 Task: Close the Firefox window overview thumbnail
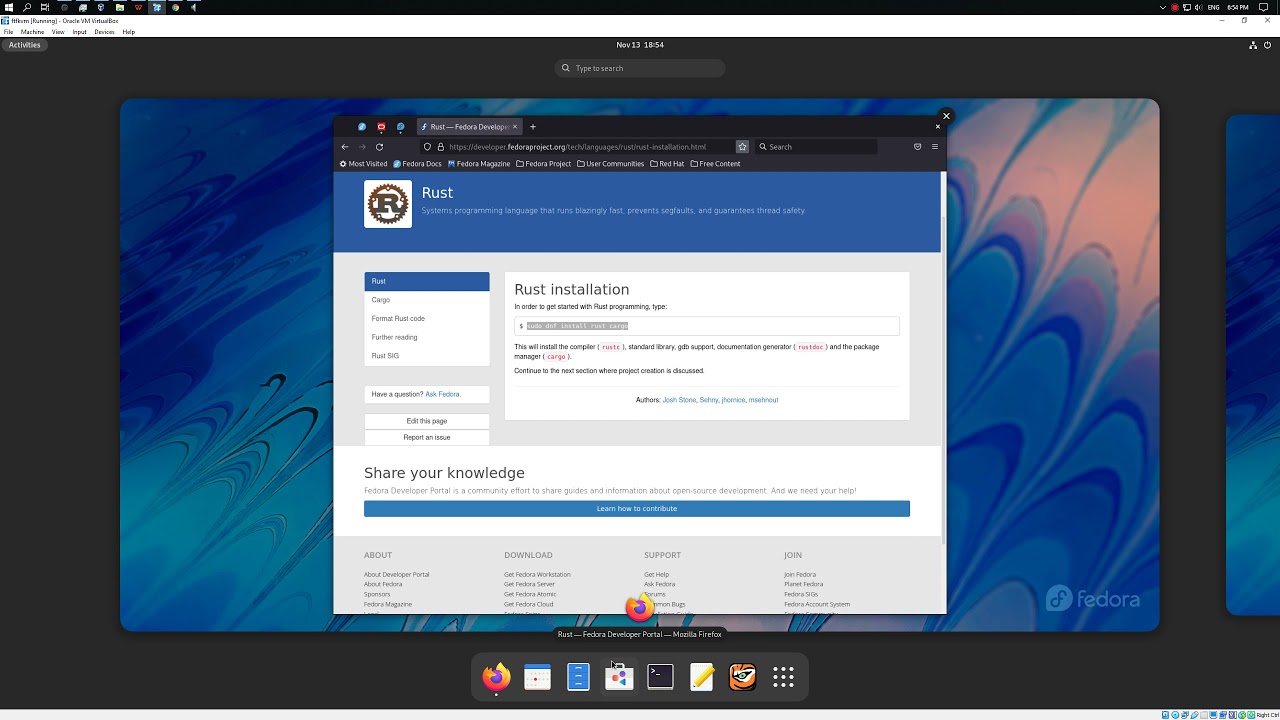[x=946, y=116]
